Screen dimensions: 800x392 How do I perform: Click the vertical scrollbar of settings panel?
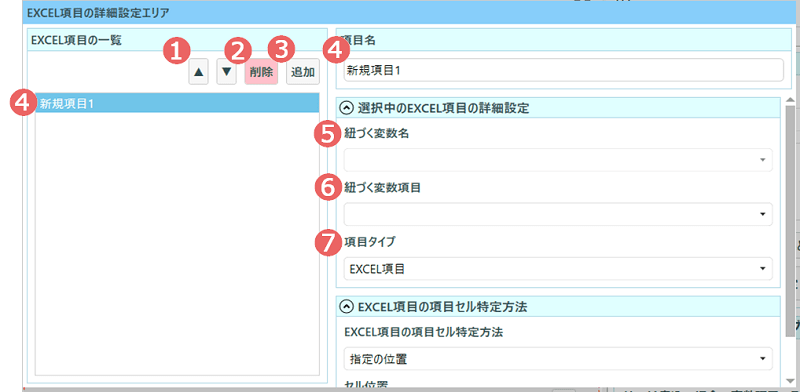click(790, 220)
